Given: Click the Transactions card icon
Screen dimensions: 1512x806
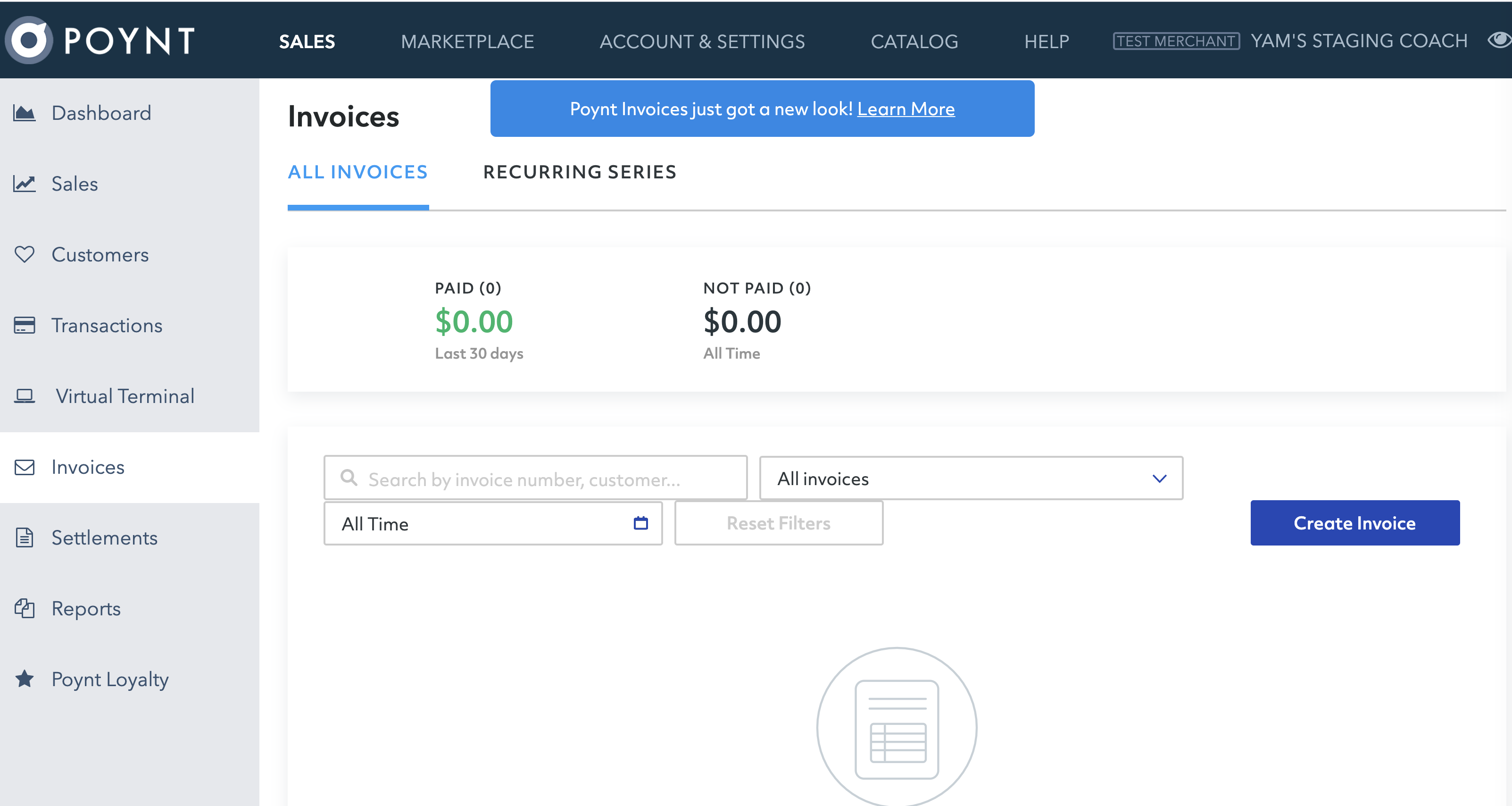Looking at the screenshot, I should [x=24, y=326].
